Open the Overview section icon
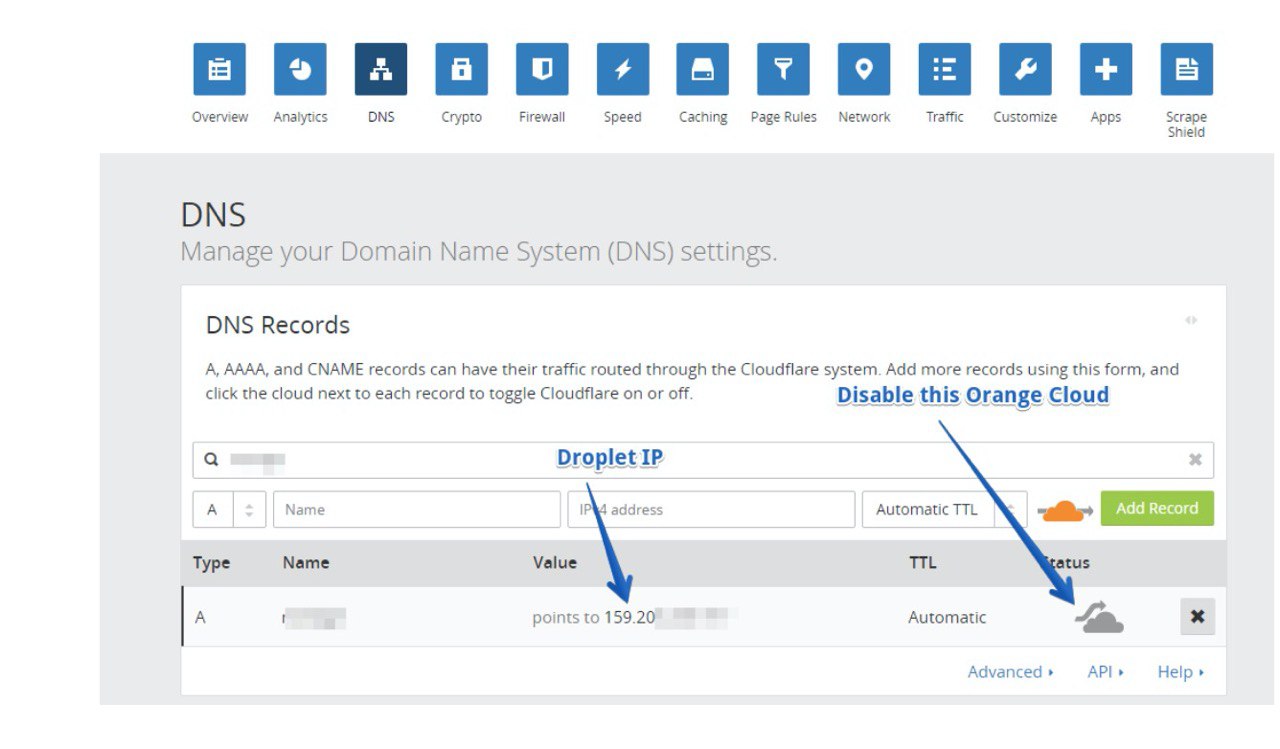Screen dimensions: 1280x749 point(219,69)
